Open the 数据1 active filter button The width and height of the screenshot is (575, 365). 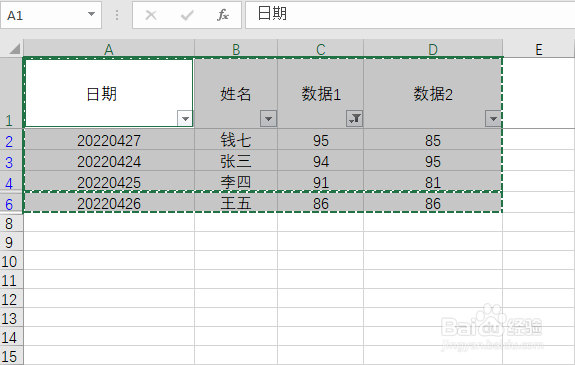click(354, 118)
